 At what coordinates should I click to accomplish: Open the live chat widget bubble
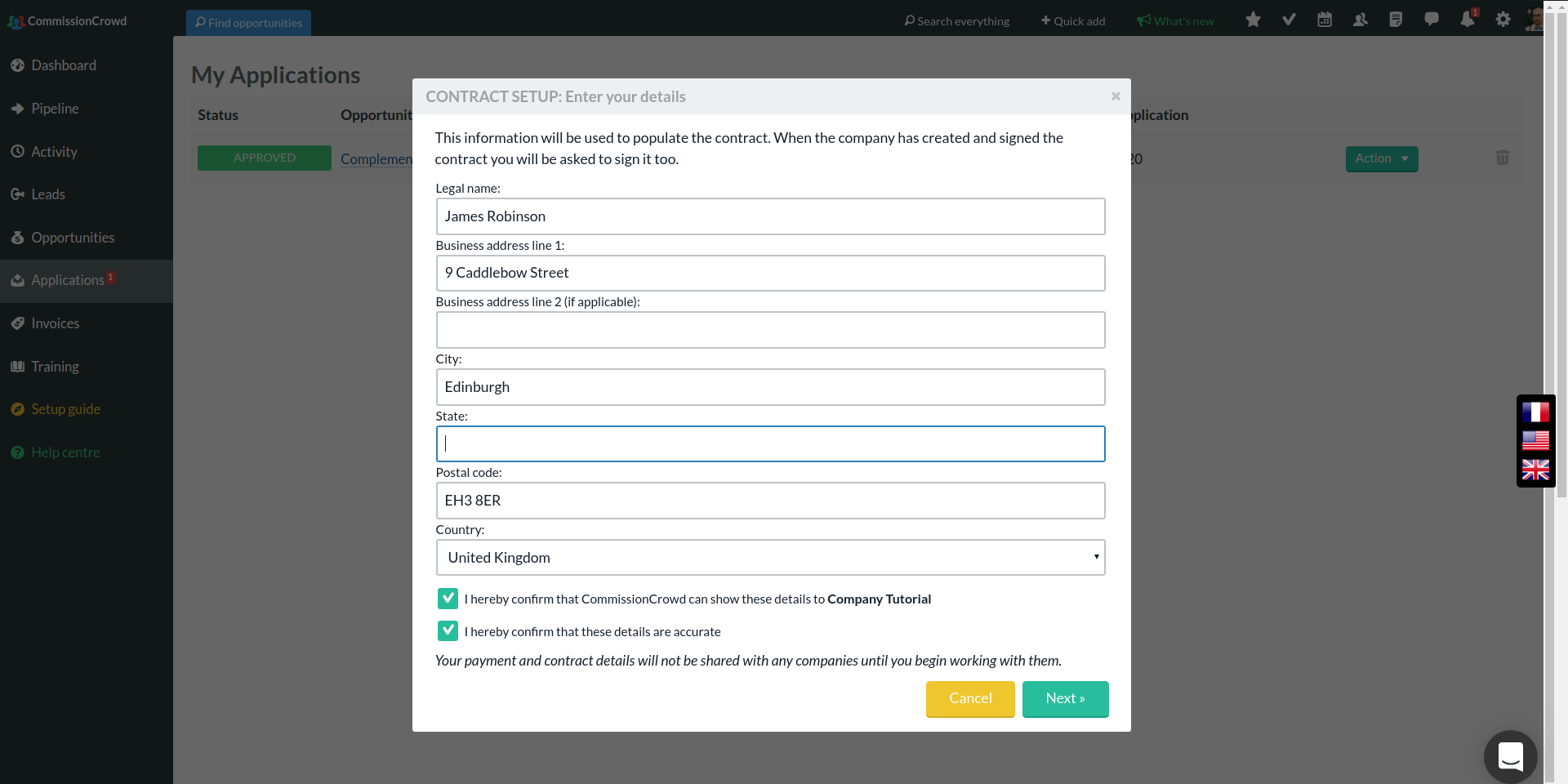(x=1510, y=756)
